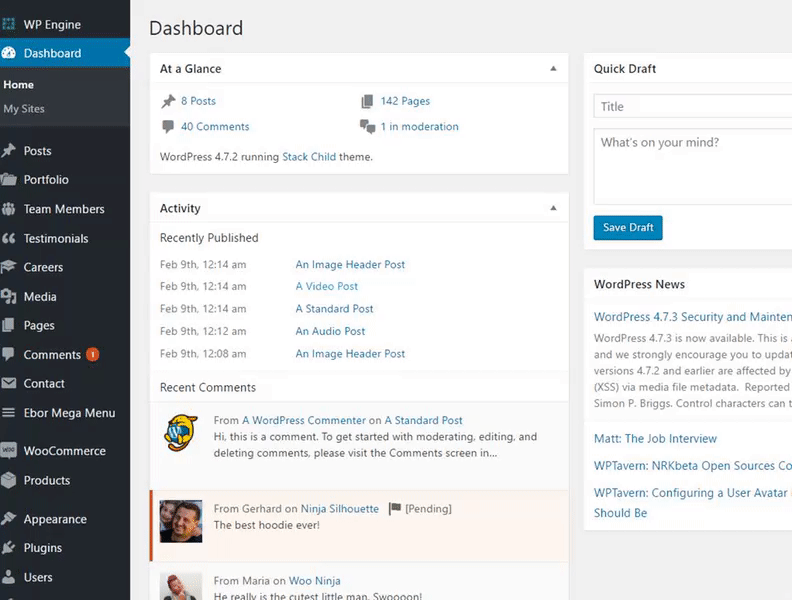Open the 40 Comments link
792x600 pixels.
point(215,126)
